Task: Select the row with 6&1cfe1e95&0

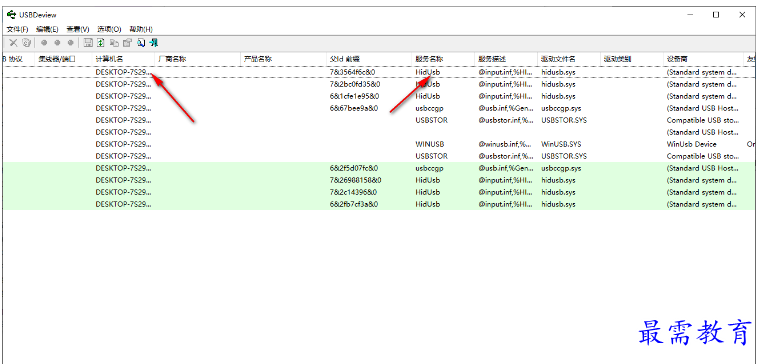Action: (379, 96)
